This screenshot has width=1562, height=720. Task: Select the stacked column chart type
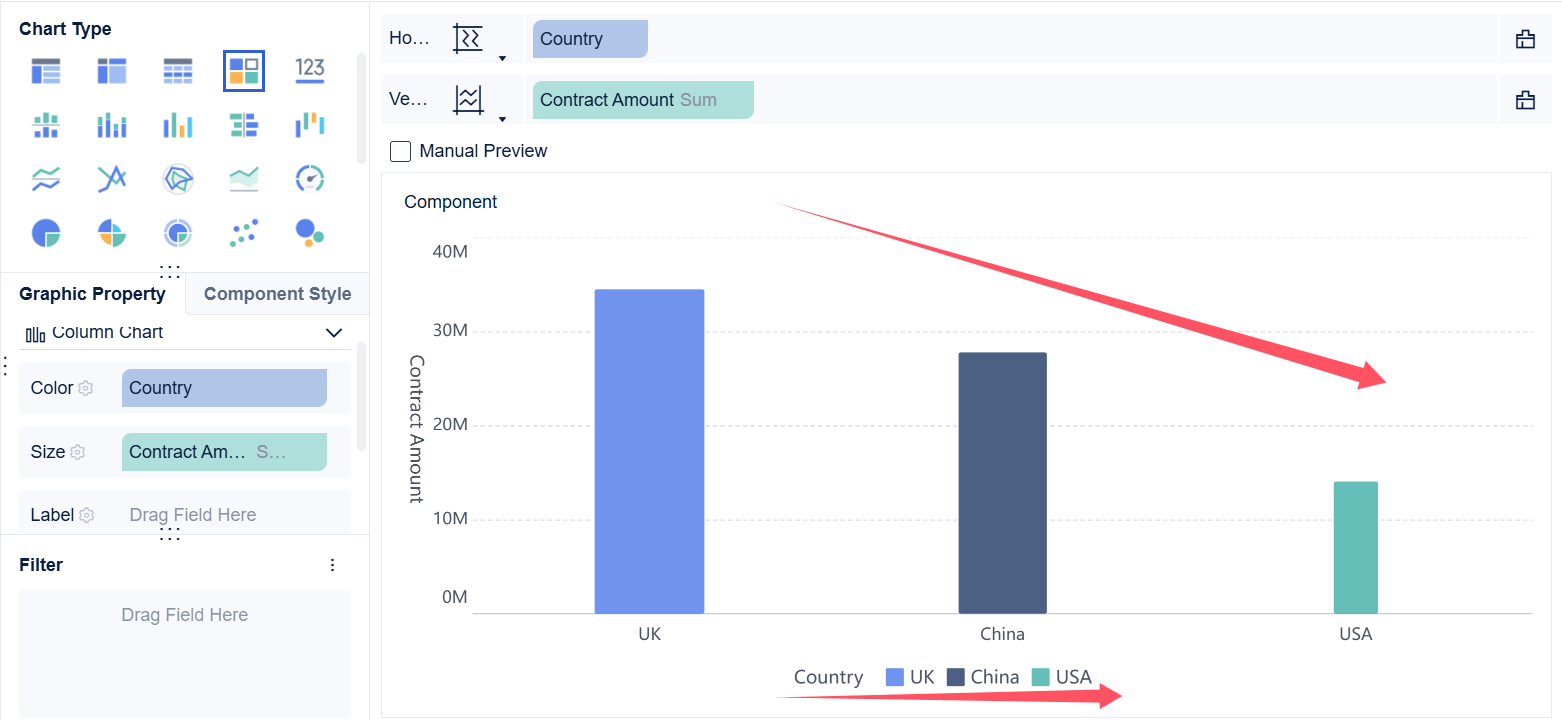(112, 125)
